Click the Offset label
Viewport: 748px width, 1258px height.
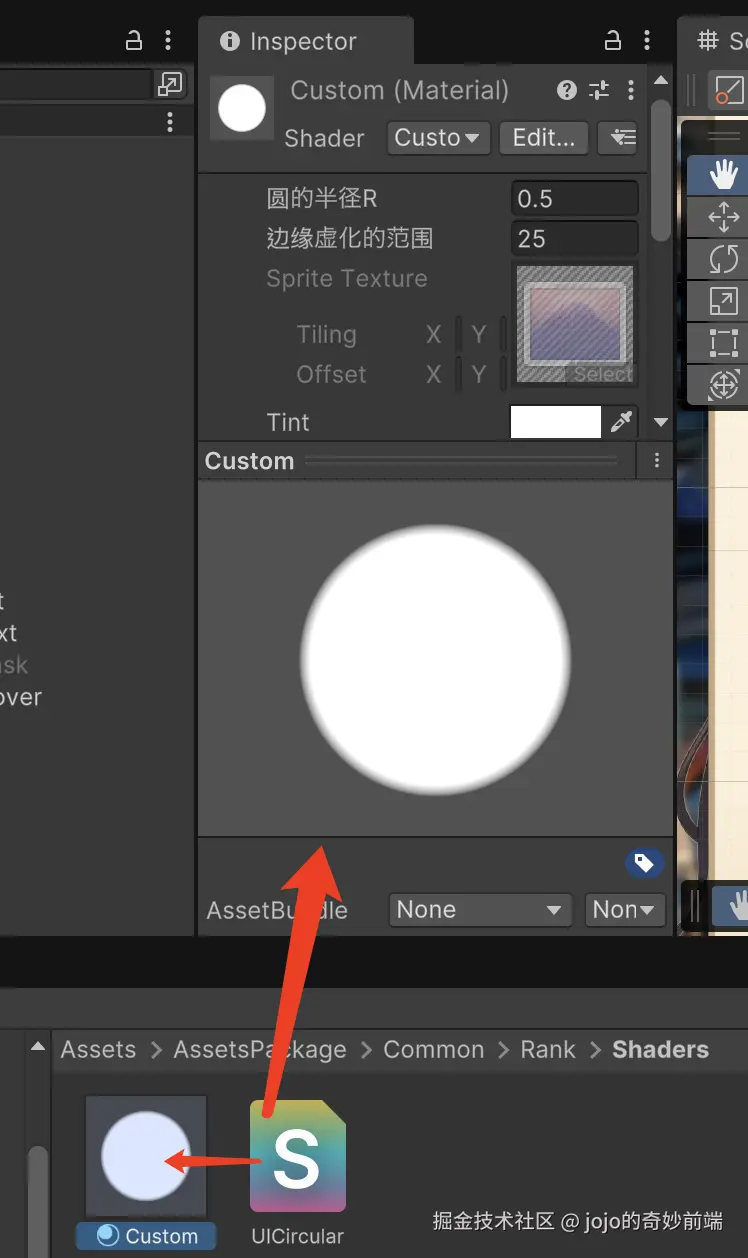click(331, 375)
